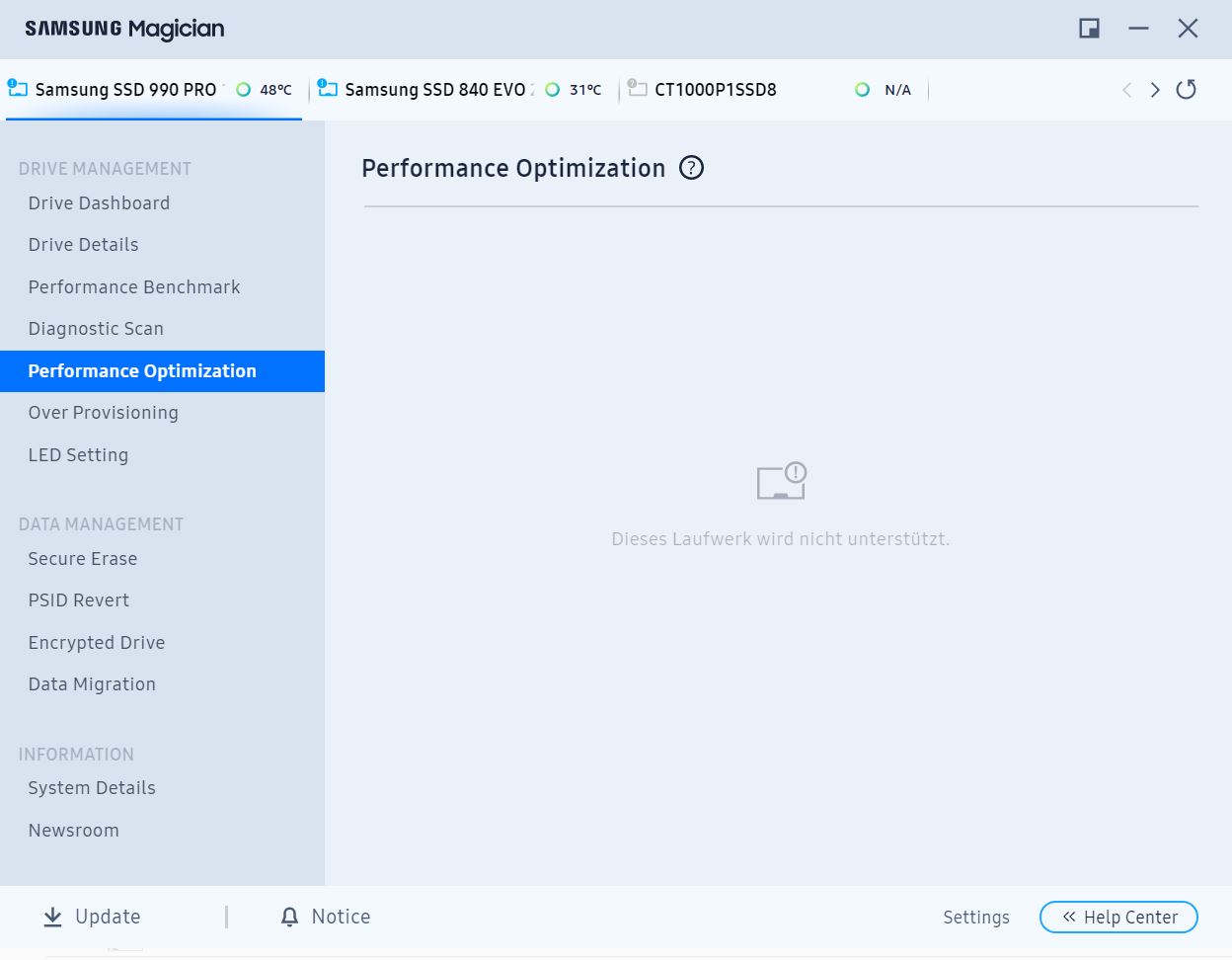Switch to mini mode via the window icon

pyautogui.click(x=1089, y=29)
